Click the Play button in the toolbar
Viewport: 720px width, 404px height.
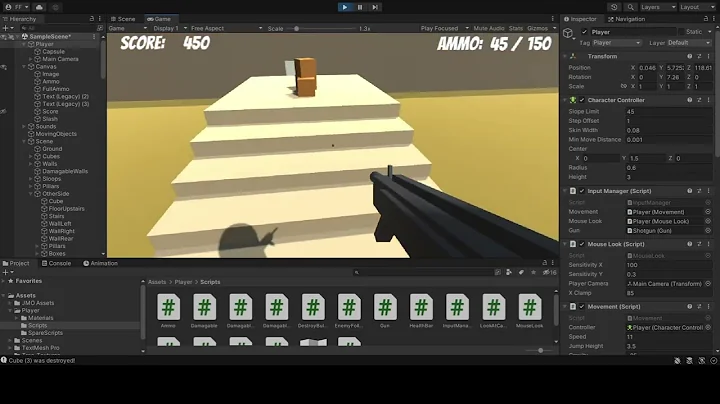point(345,7)
